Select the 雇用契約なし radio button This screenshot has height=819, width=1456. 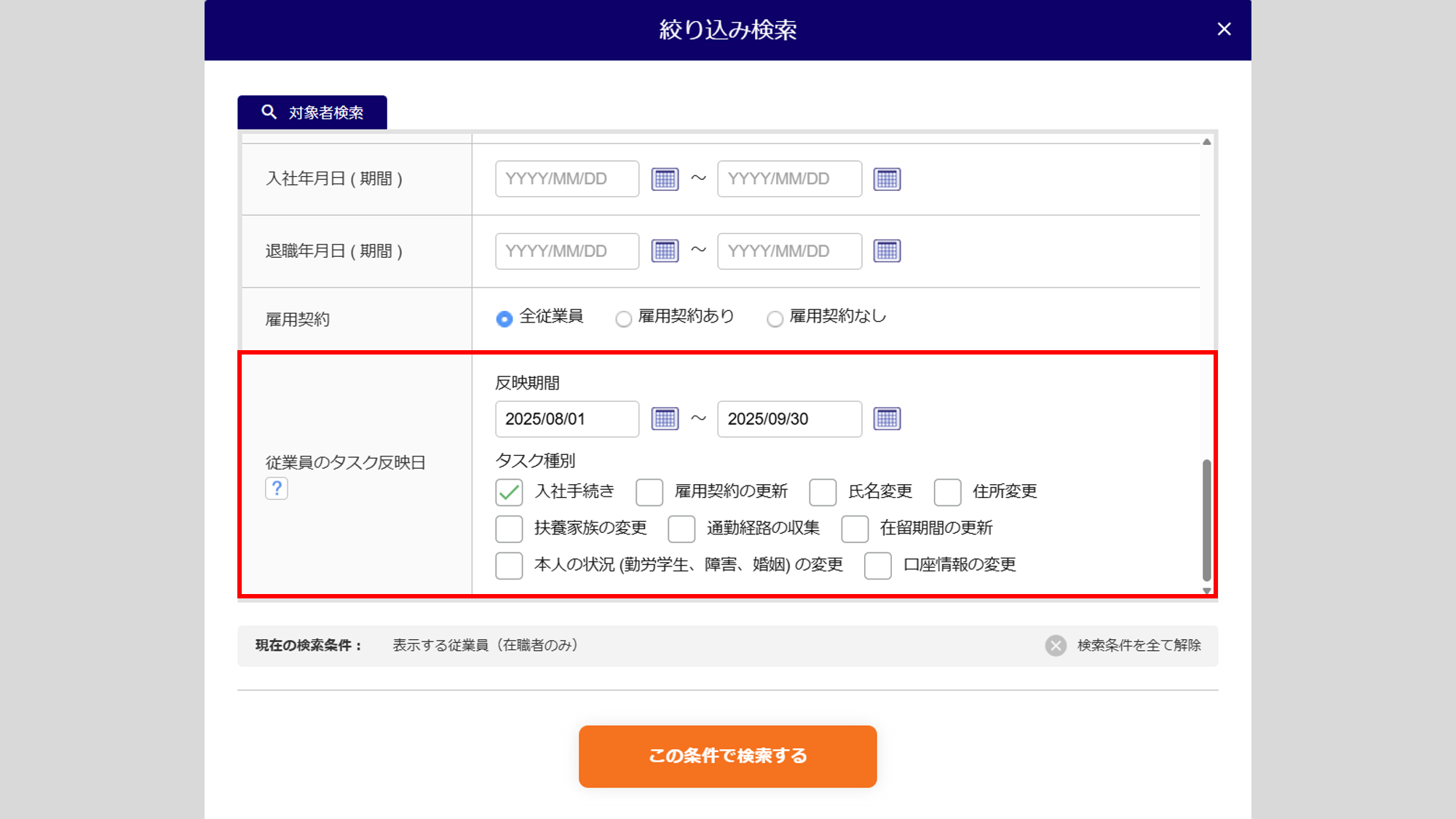(x=775, y=319)
